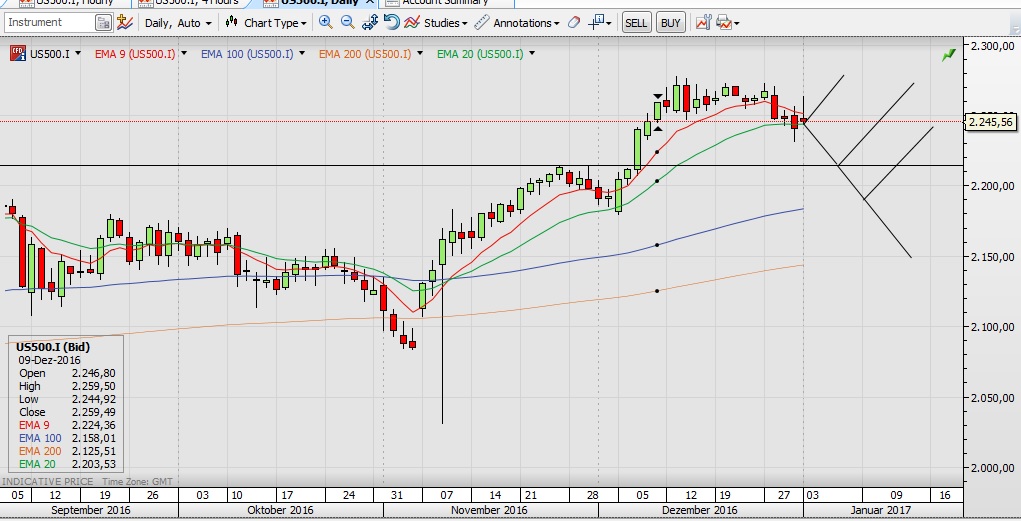
Task: Switch to the US500.I, 4 Hours tab
Action: click(190, 2)
